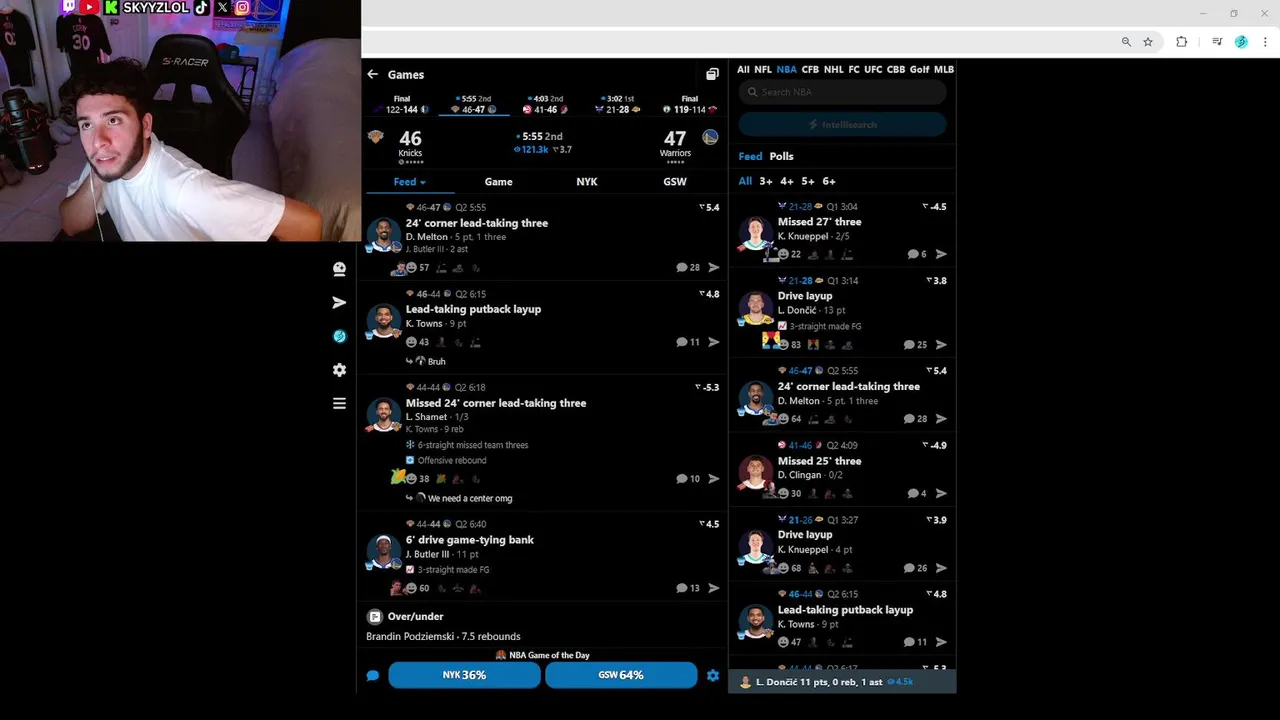Open the pop-out windows icon beside Games
Screen dimensions: 1280x720
click(712, 74)
